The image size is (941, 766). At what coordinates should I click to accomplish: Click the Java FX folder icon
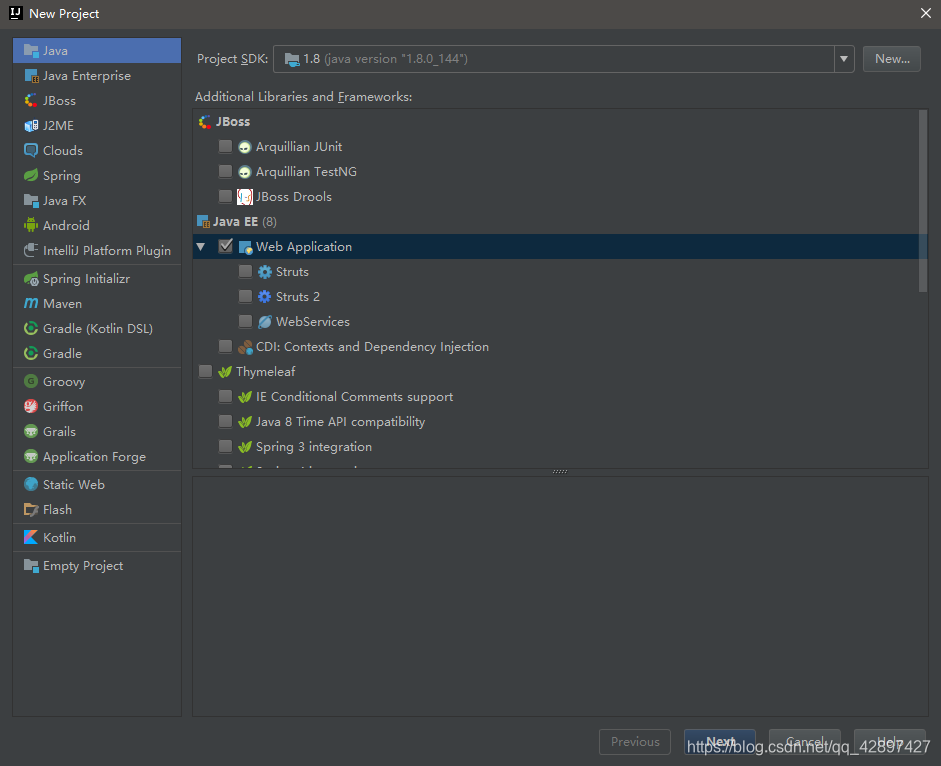pyautogui.click(x=31, y=201)
